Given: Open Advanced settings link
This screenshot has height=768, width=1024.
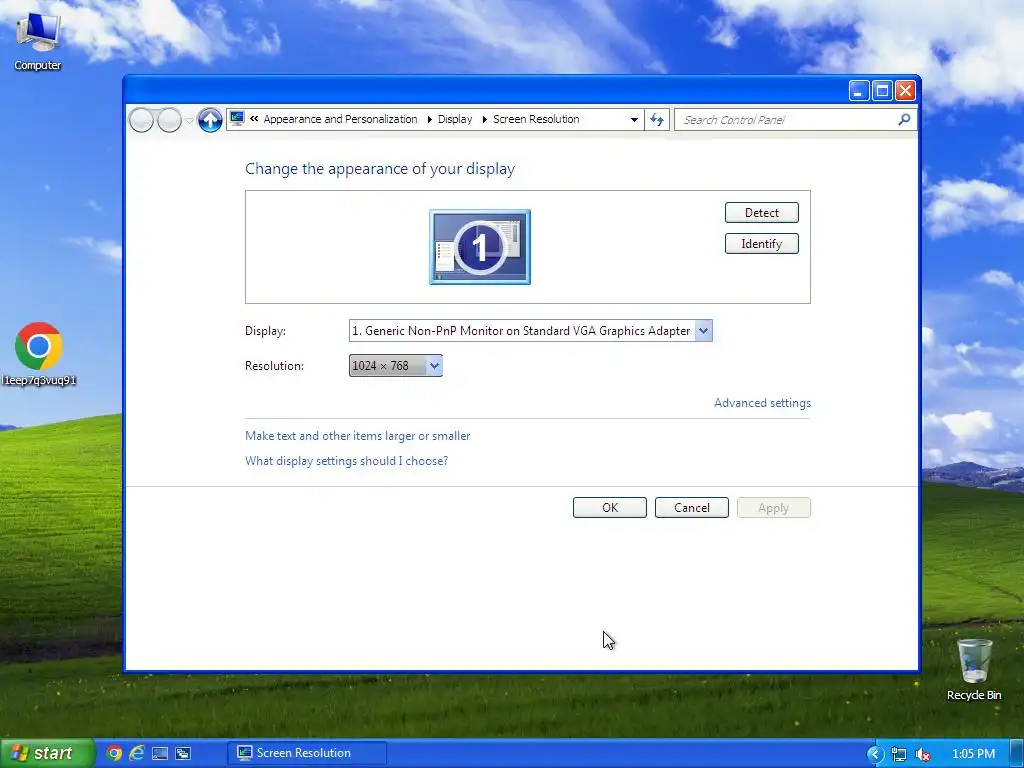Looking at the screenshot, I should 762,403.
